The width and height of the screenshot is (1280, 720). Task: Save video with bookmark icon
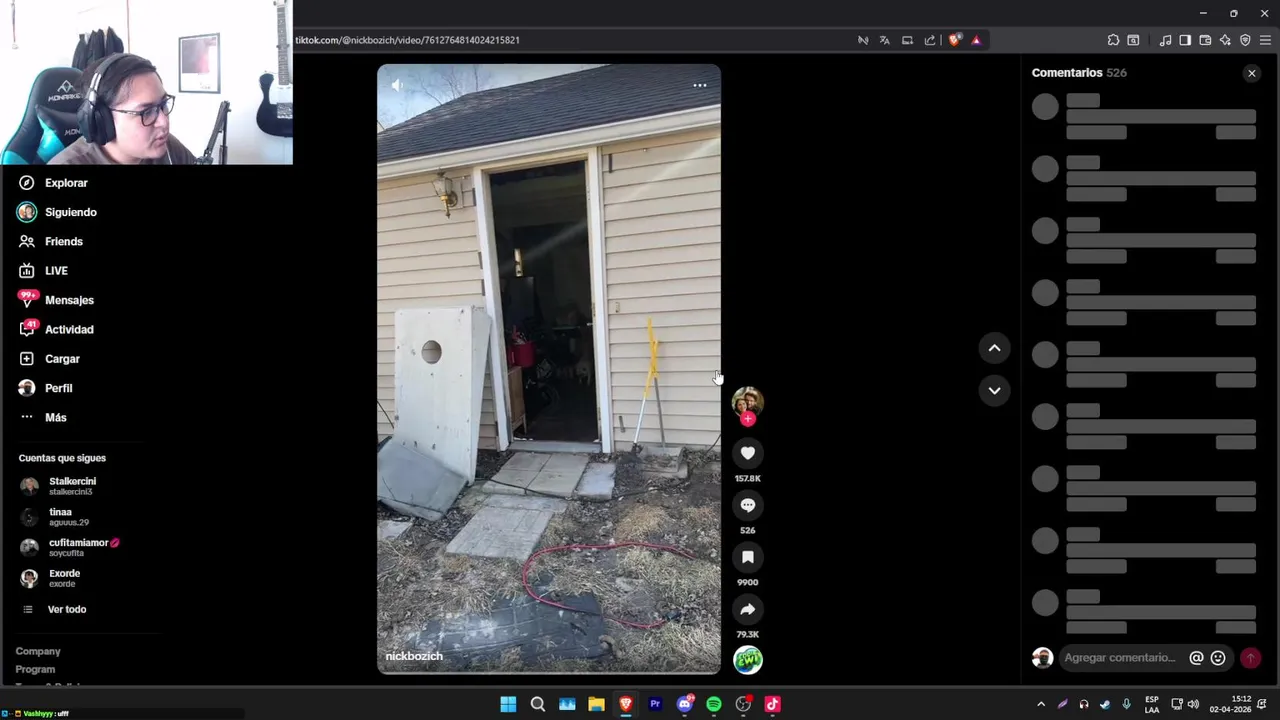click(748, 557)
